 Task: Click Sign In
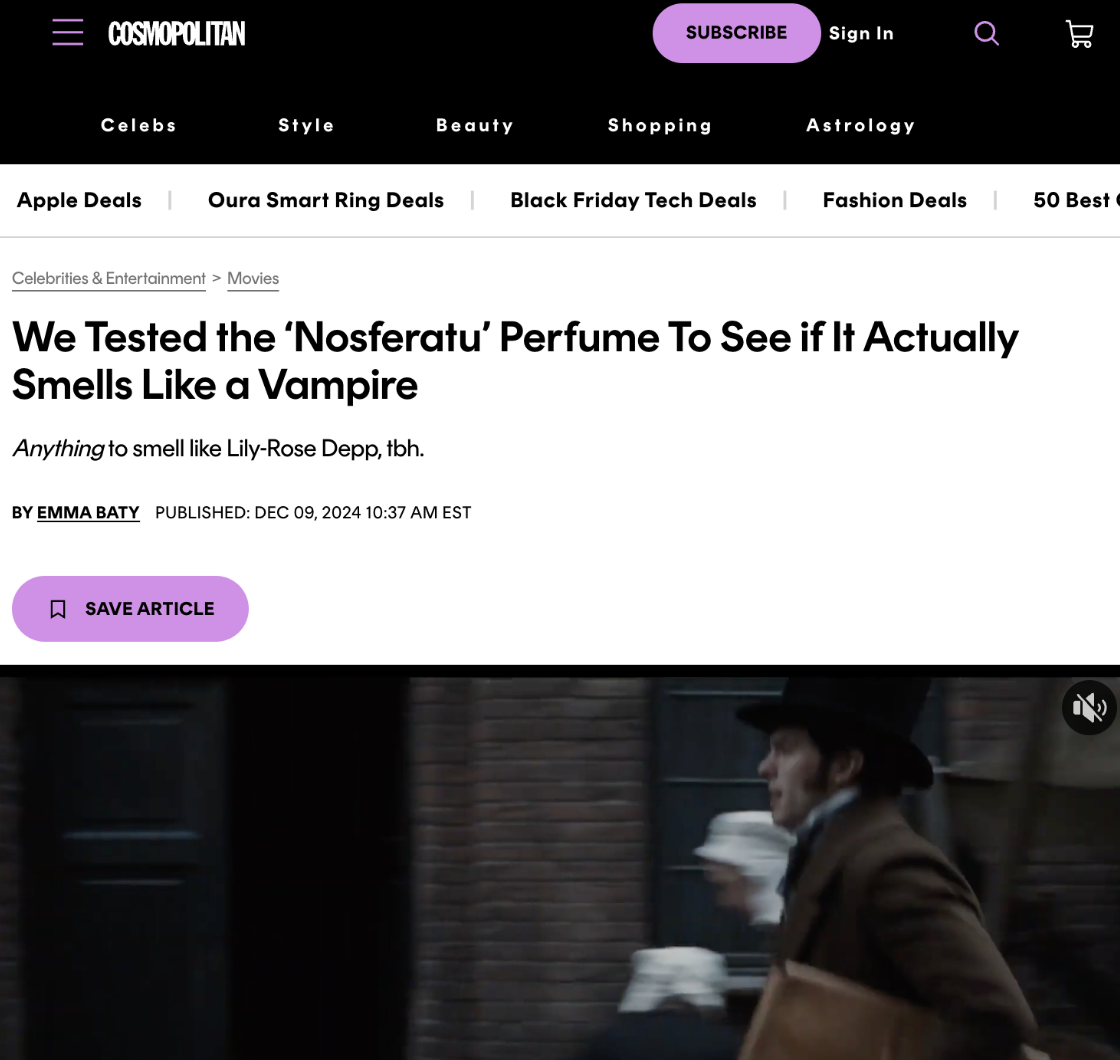pos(861,34)
